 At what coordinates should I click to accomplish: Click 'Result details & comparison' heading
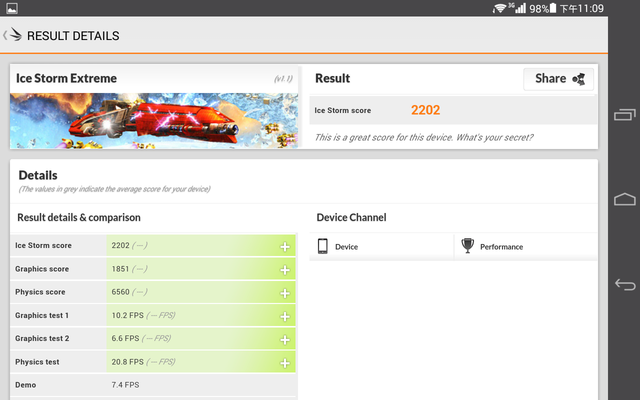(x=79, y=218)
